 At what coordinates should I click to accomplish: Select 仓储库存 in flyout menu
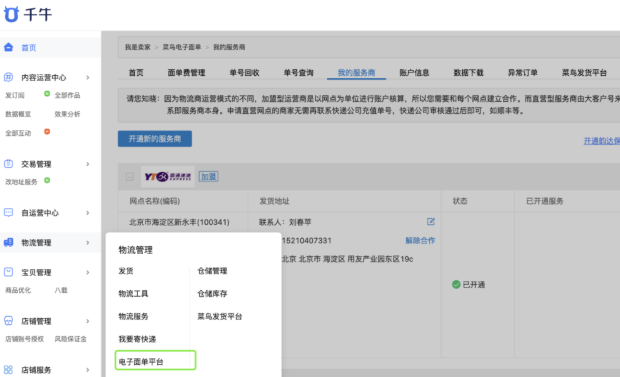coord(212,294)
